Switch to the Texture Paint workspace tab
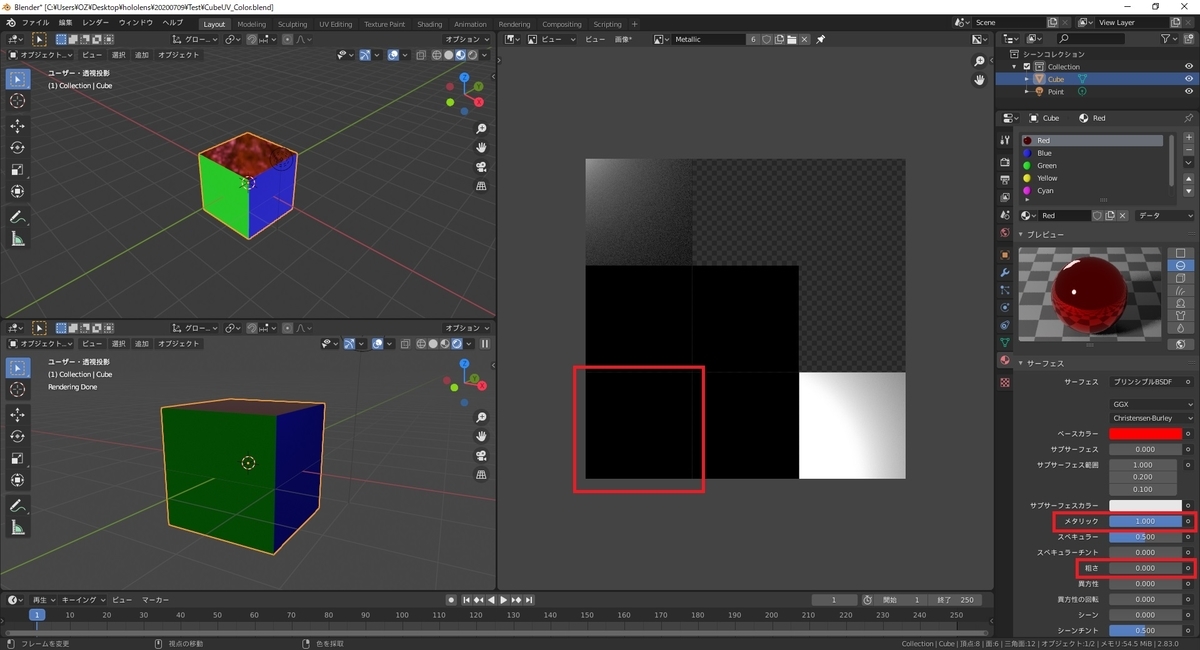Viewport: 1200px width, 650px height. pos(385,24)
